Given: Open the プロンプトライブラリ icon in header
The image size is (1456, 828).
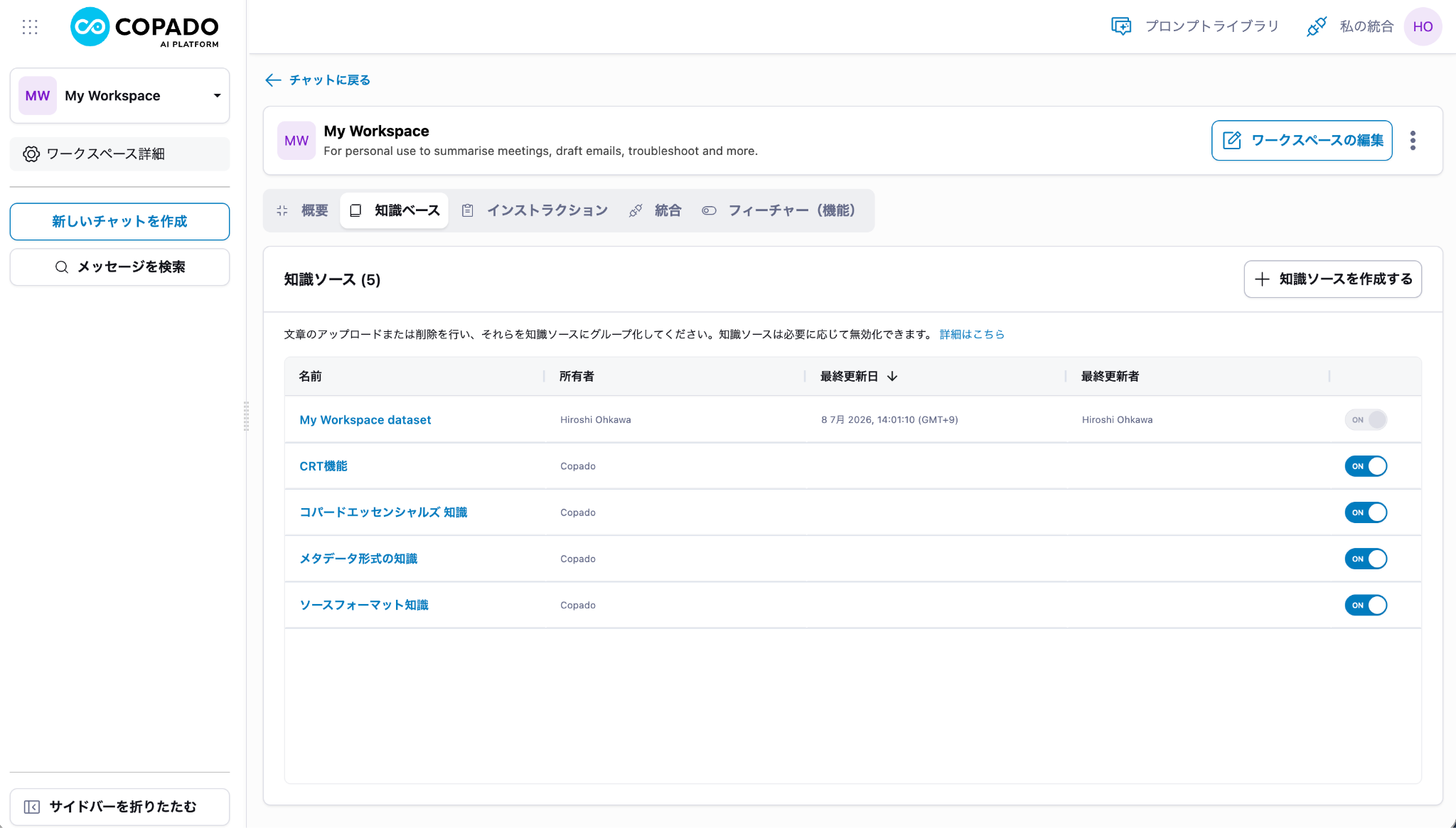Looking at the screenshot, I should click(1121, 26).
